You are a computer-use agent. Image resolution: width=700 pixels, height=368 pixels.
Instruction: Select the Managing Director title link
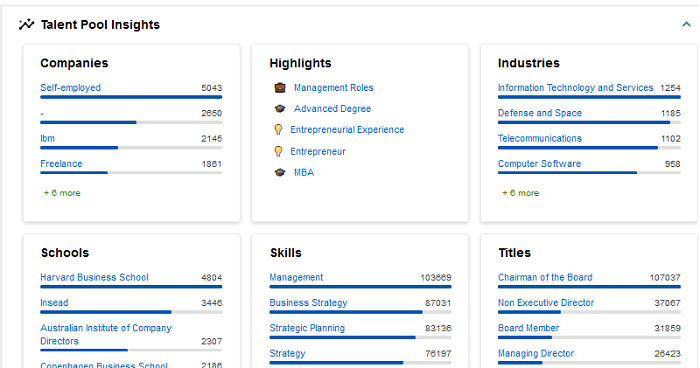tap(536, 353)
